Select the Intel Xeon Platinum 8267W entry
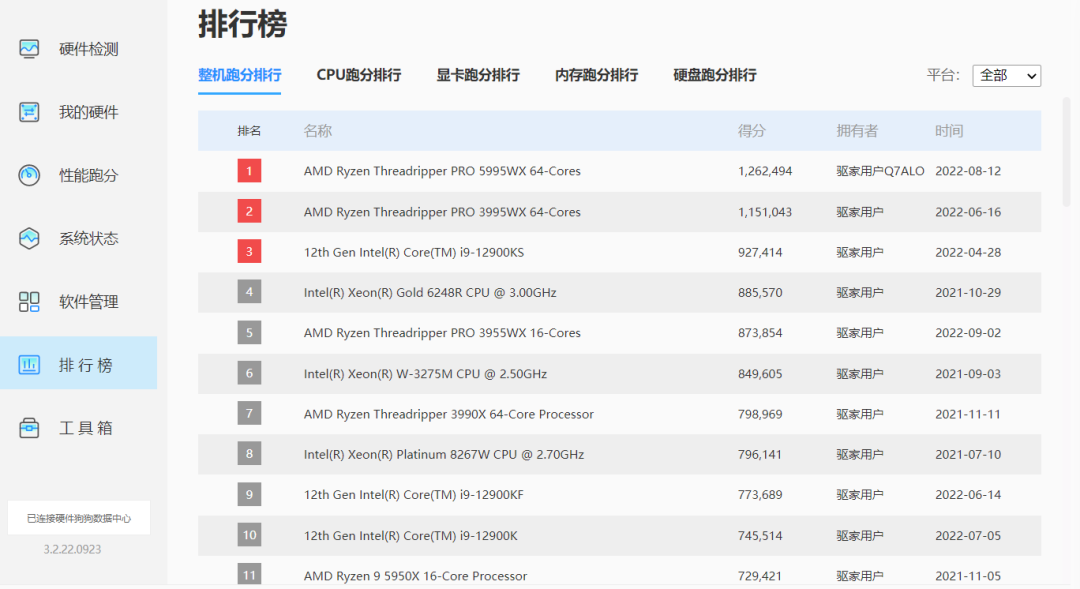 444,454
